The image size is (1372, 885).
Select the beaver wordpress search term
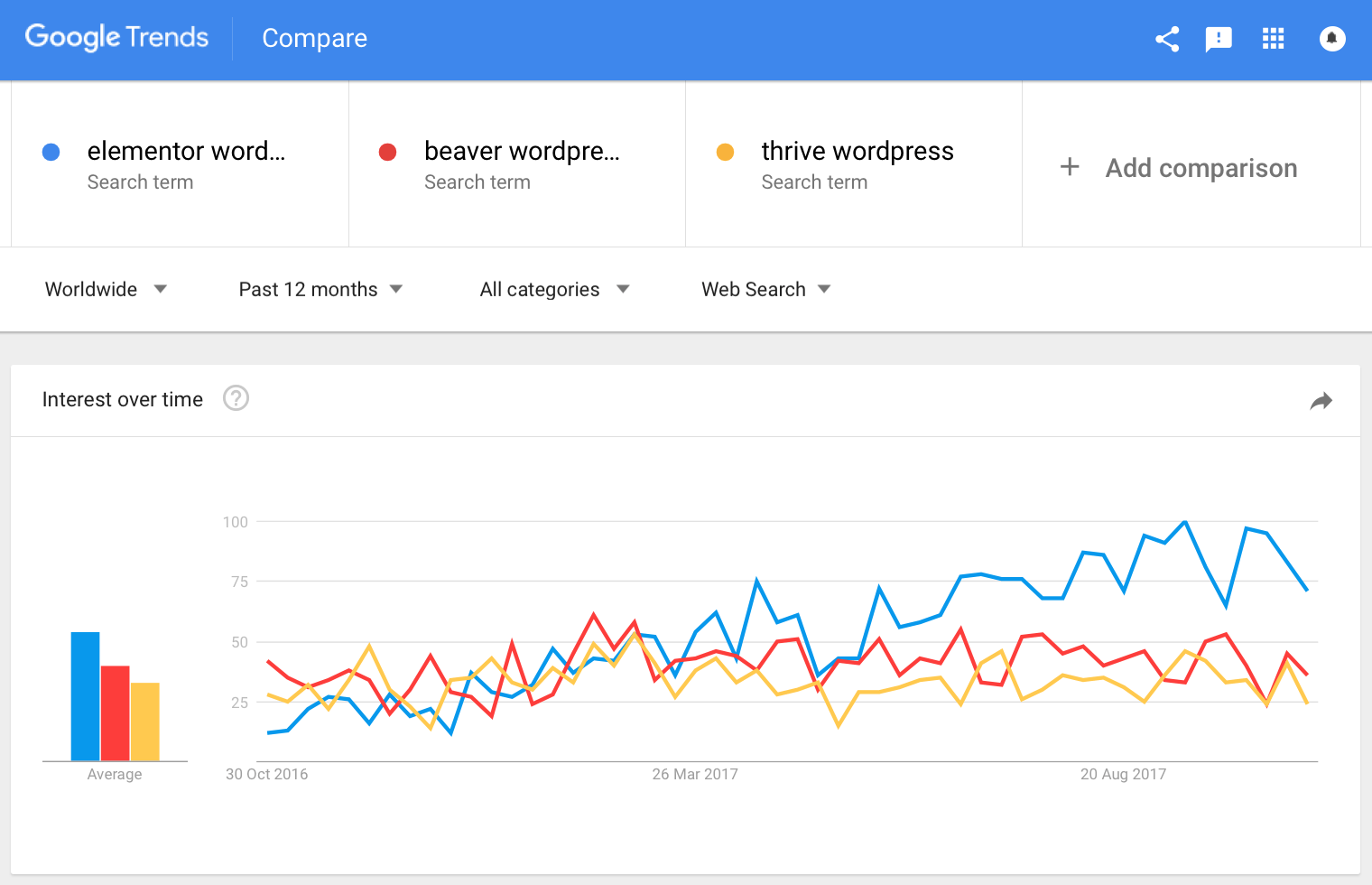click(x=517, y=164)
